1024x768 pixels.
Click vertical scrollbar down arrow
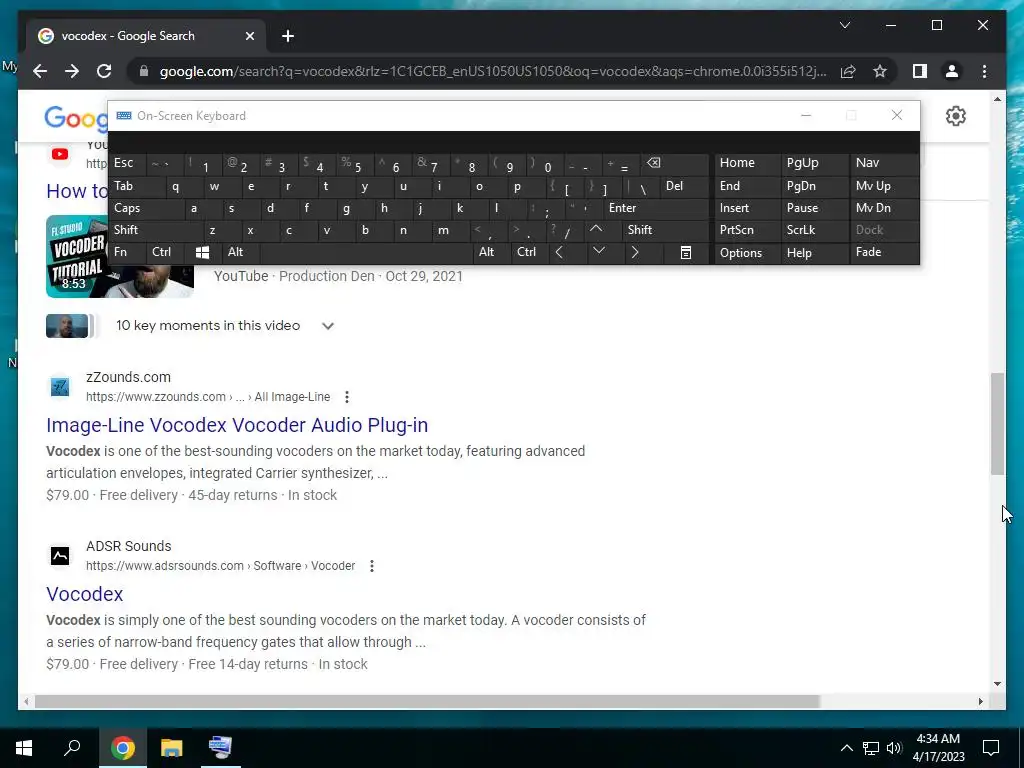pyautogui.click(x=997, y=684)
